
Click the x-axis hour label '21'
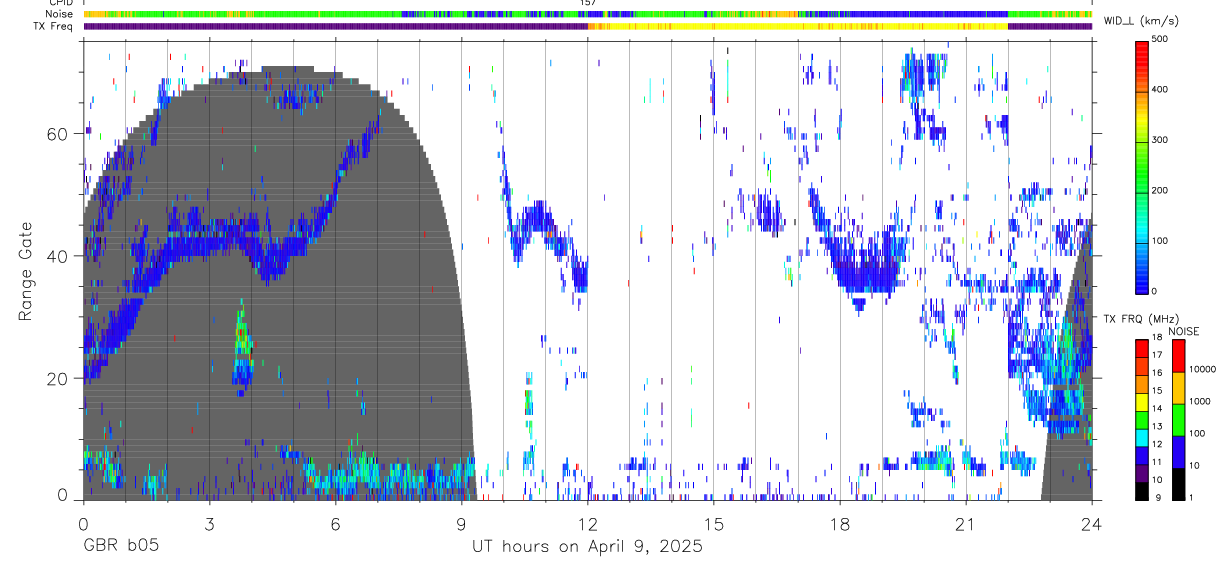click(966, 525)
